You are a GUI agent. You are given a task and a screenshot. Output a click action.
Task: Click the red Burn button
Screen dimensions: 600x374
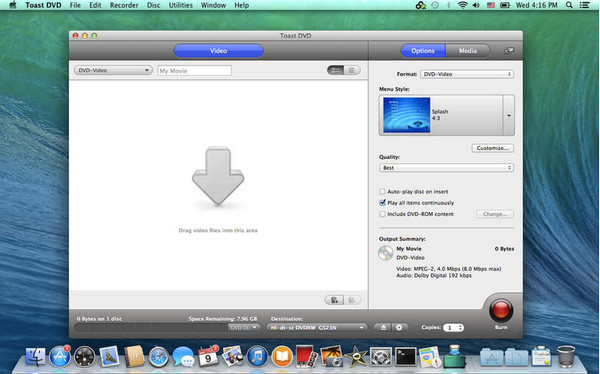point(501,310)
